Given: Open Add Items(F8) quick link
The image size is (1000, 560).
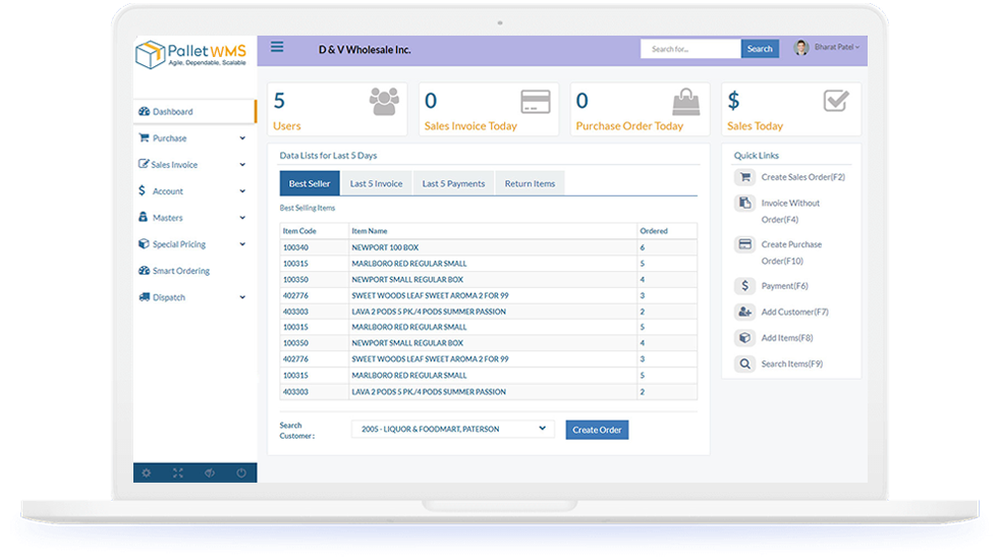Looking at the screenshot, I should tap(787, 338).
